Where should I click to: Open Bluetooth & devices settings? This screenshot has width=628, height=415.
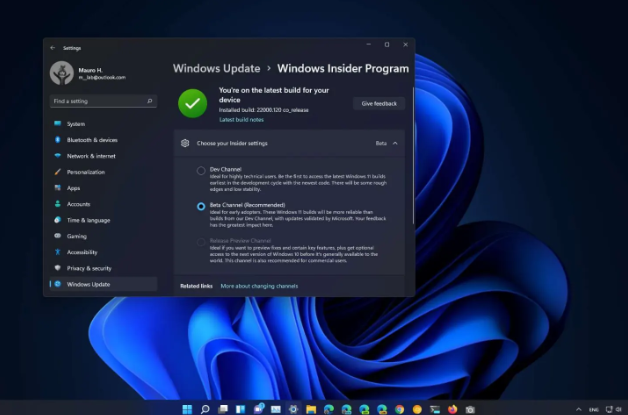point(103,140)
